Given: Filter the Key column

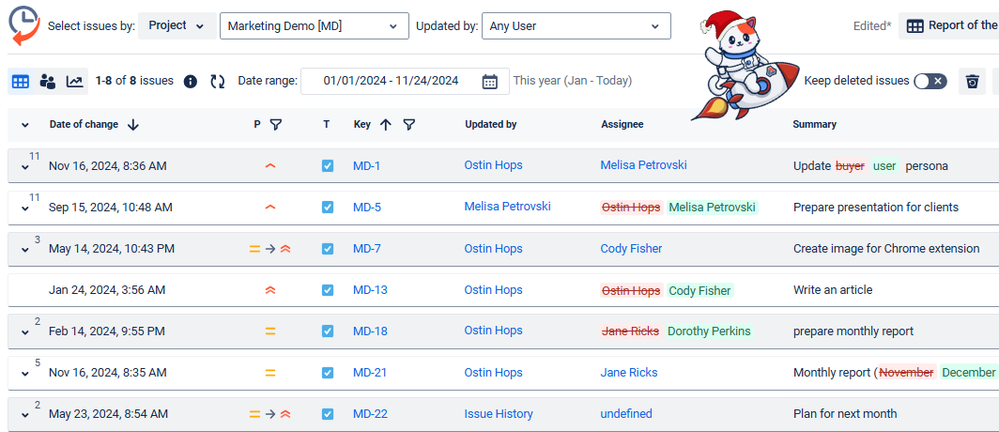Looking at the screenshot, I should (x=409, y=125).
